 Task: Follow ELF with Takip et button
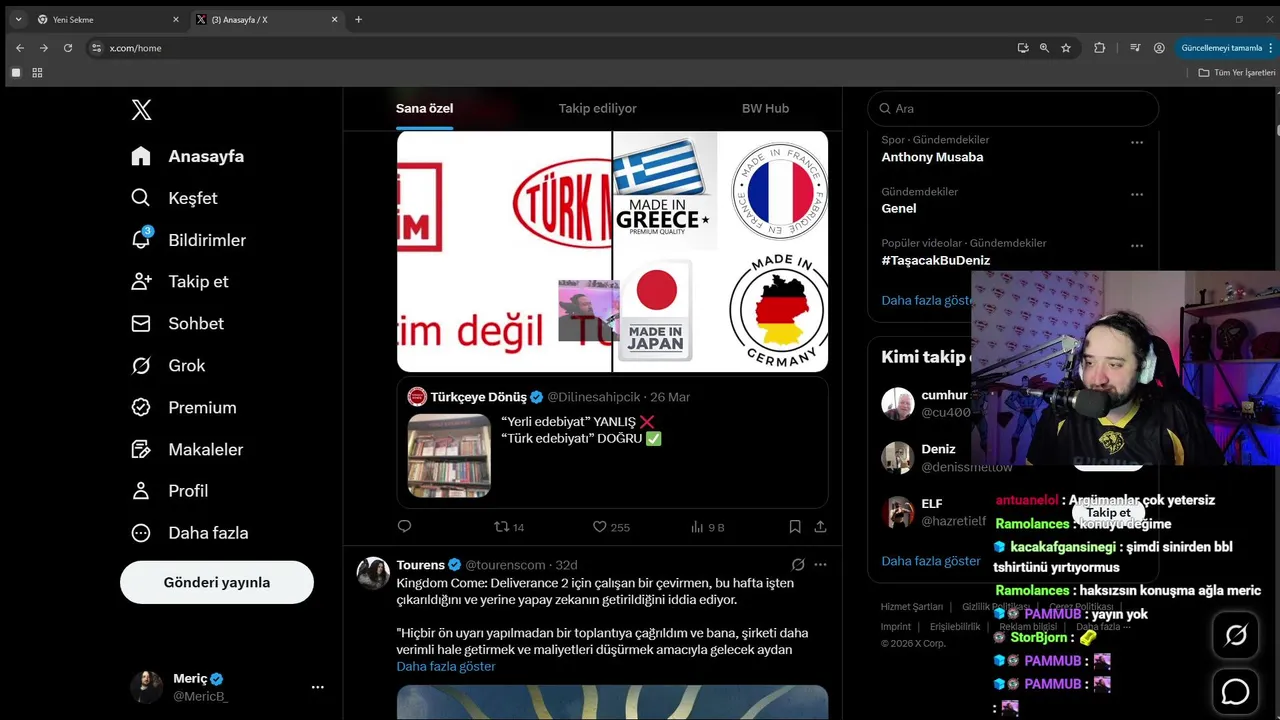click(x=1108, y=512)
